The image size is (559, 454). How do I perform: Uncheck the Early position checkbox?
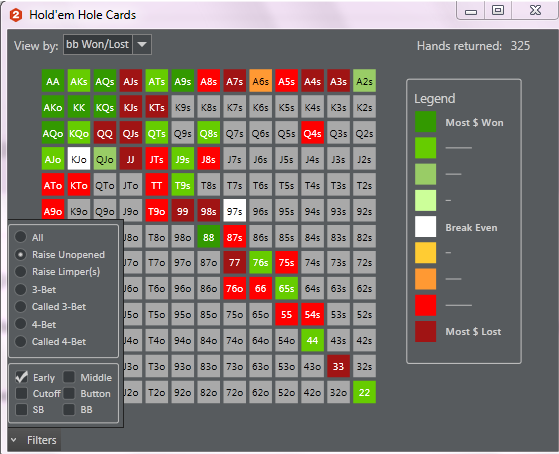click(x=21, y=377)
